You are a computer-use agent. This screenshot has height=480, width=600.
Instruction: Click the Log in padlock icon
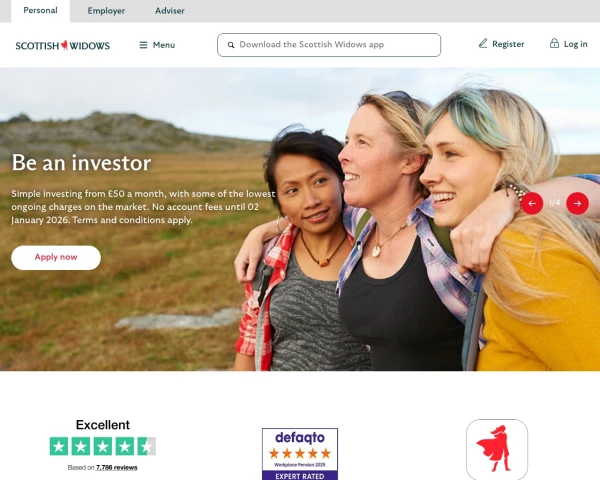click(554, 43)
